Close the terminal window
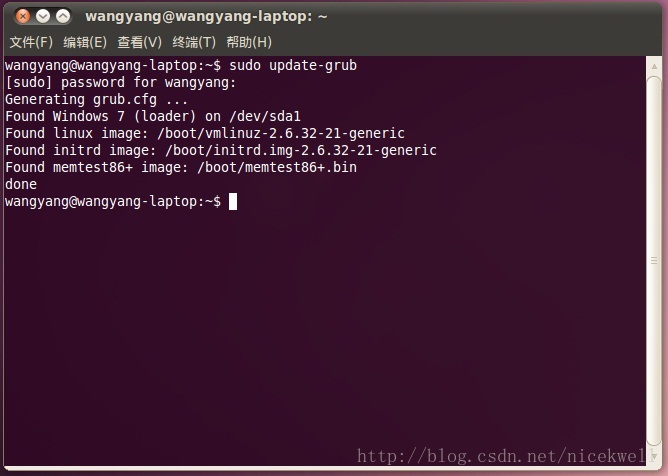 point(23,16)
